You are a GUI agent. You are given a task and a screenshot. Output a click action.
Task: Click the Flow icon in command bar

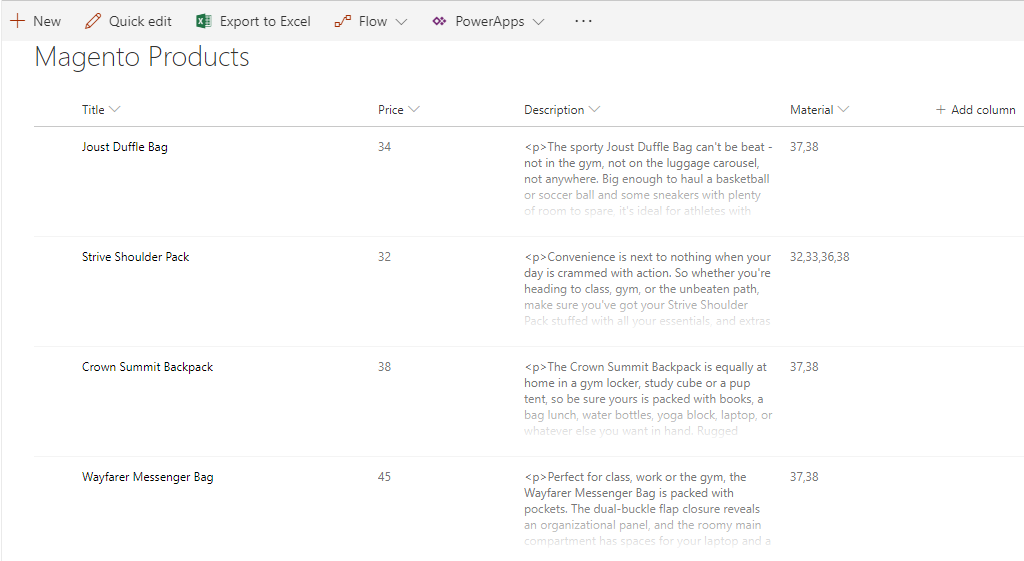[342, 21]
